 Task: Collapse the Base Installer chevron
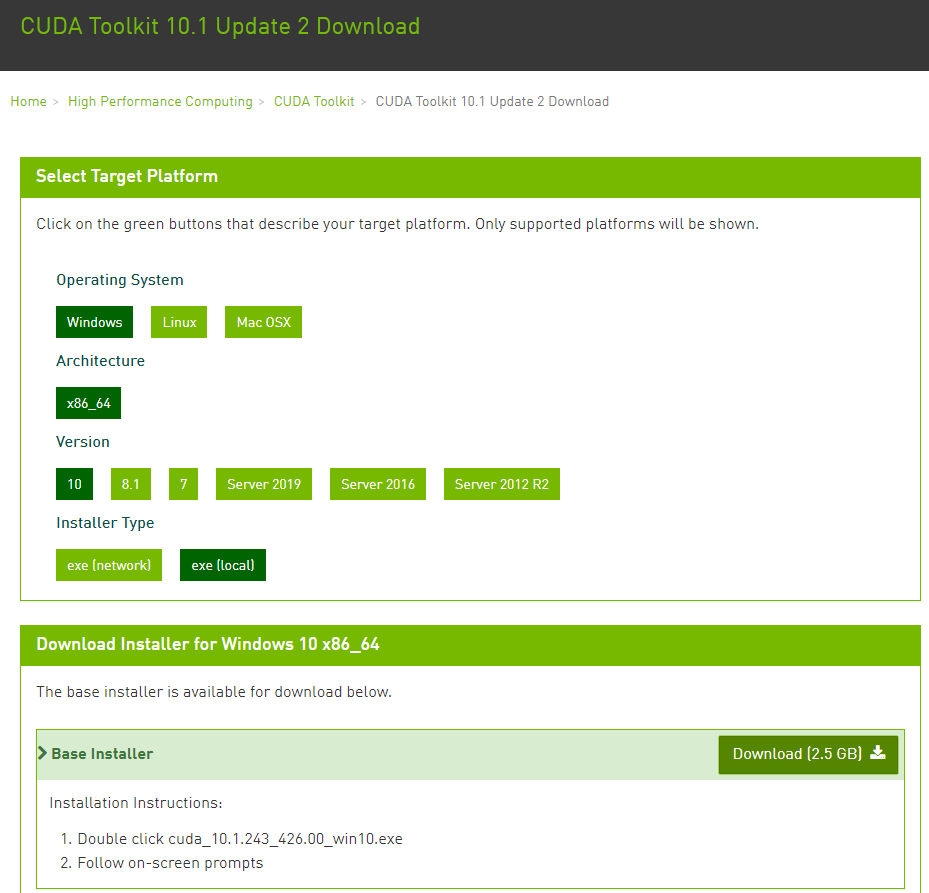[x=43, y=753]
